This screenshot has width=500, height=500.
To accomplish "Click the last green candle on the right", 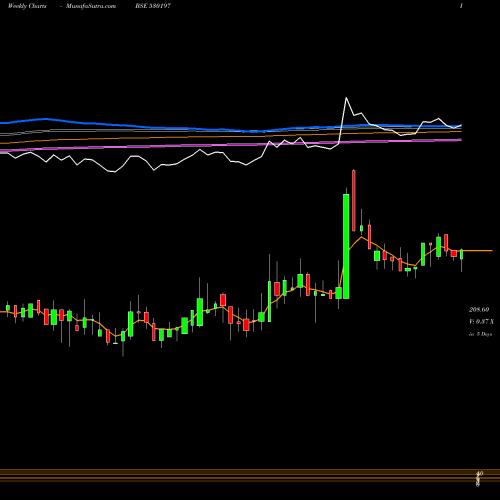I will 462,254.
